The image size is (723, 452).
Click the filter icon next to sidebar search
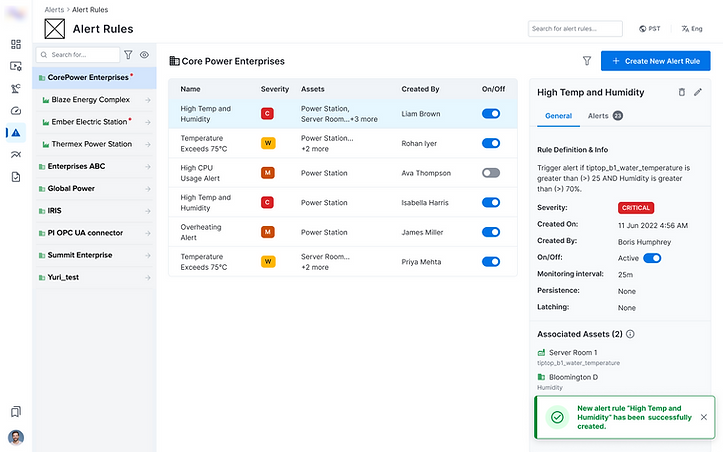(x=128, y=55)
